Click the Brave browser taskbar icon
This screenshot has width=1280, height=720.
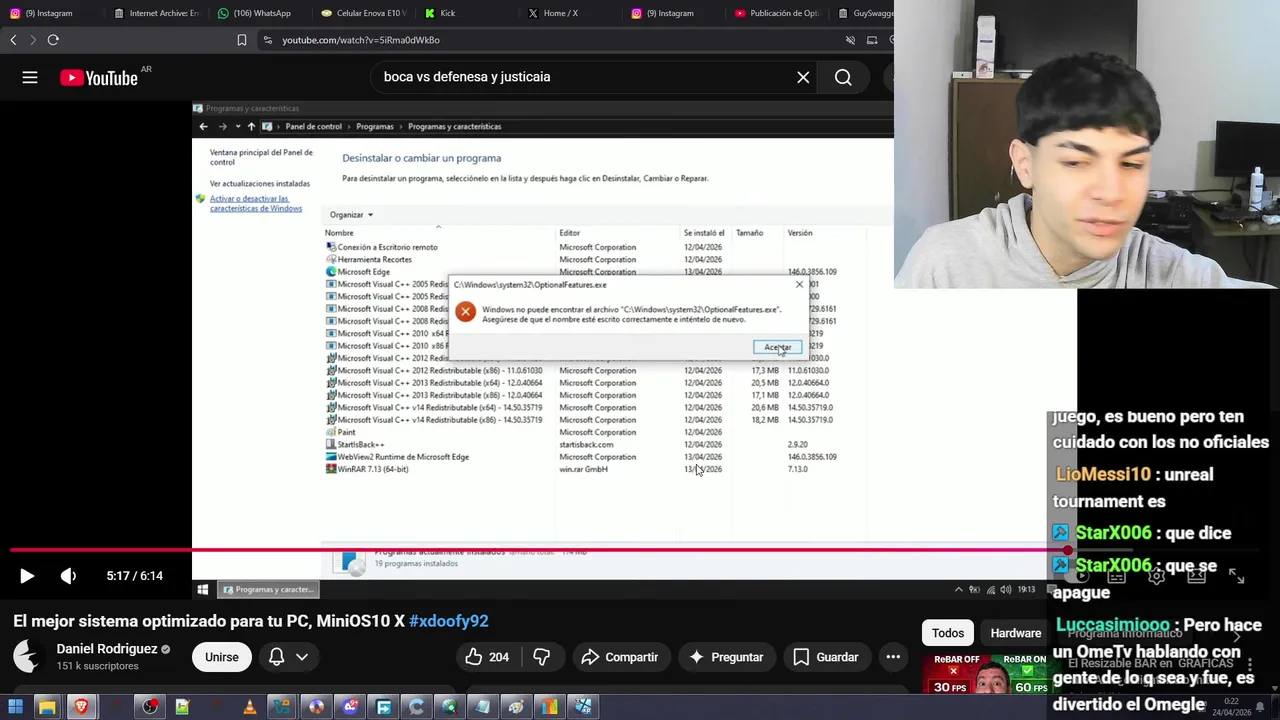click(x=82, y=707)
